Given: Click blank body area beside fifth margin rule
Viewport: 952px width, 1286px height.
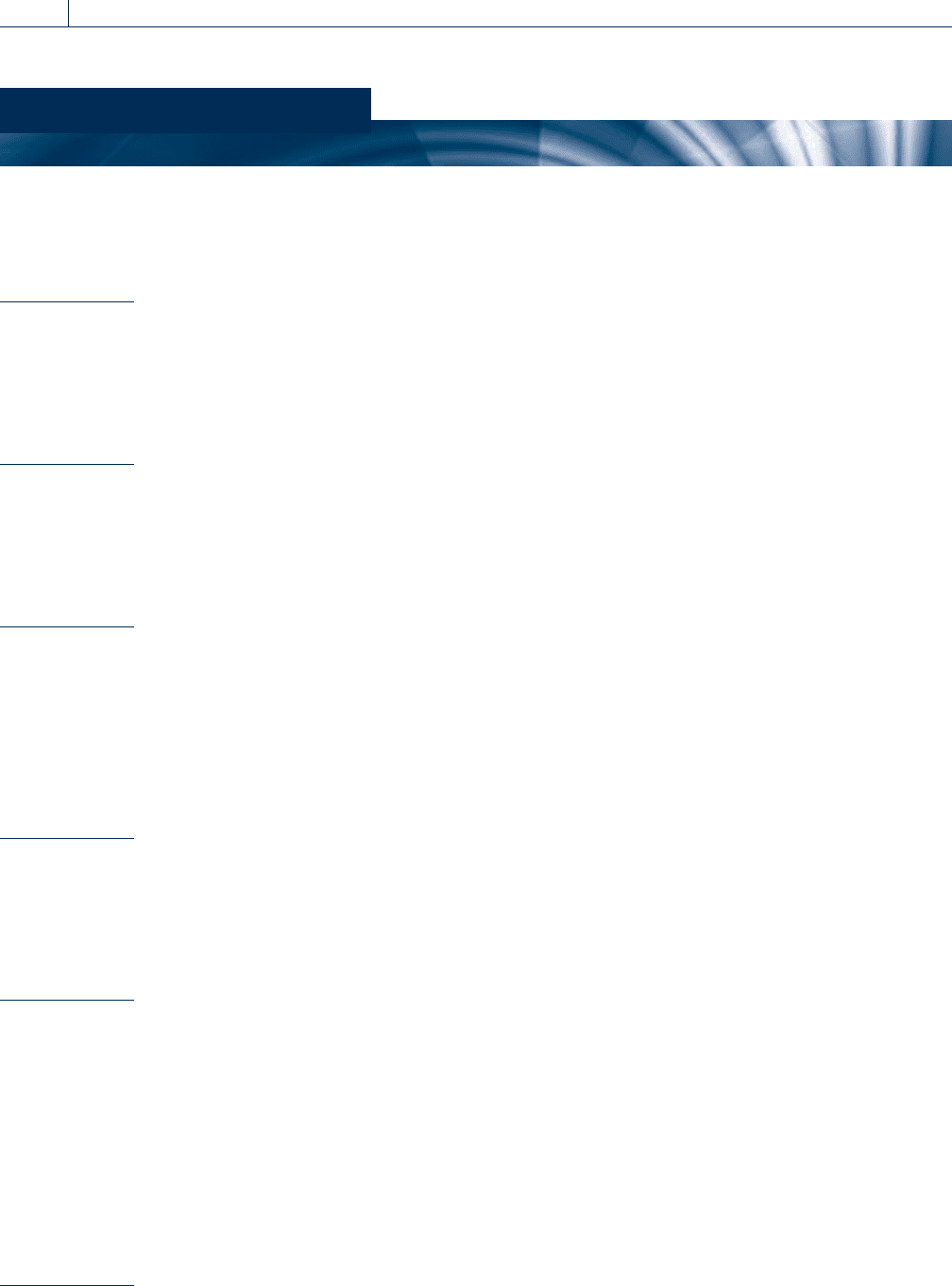Looking at the screenshot, I should [543, 1143].
